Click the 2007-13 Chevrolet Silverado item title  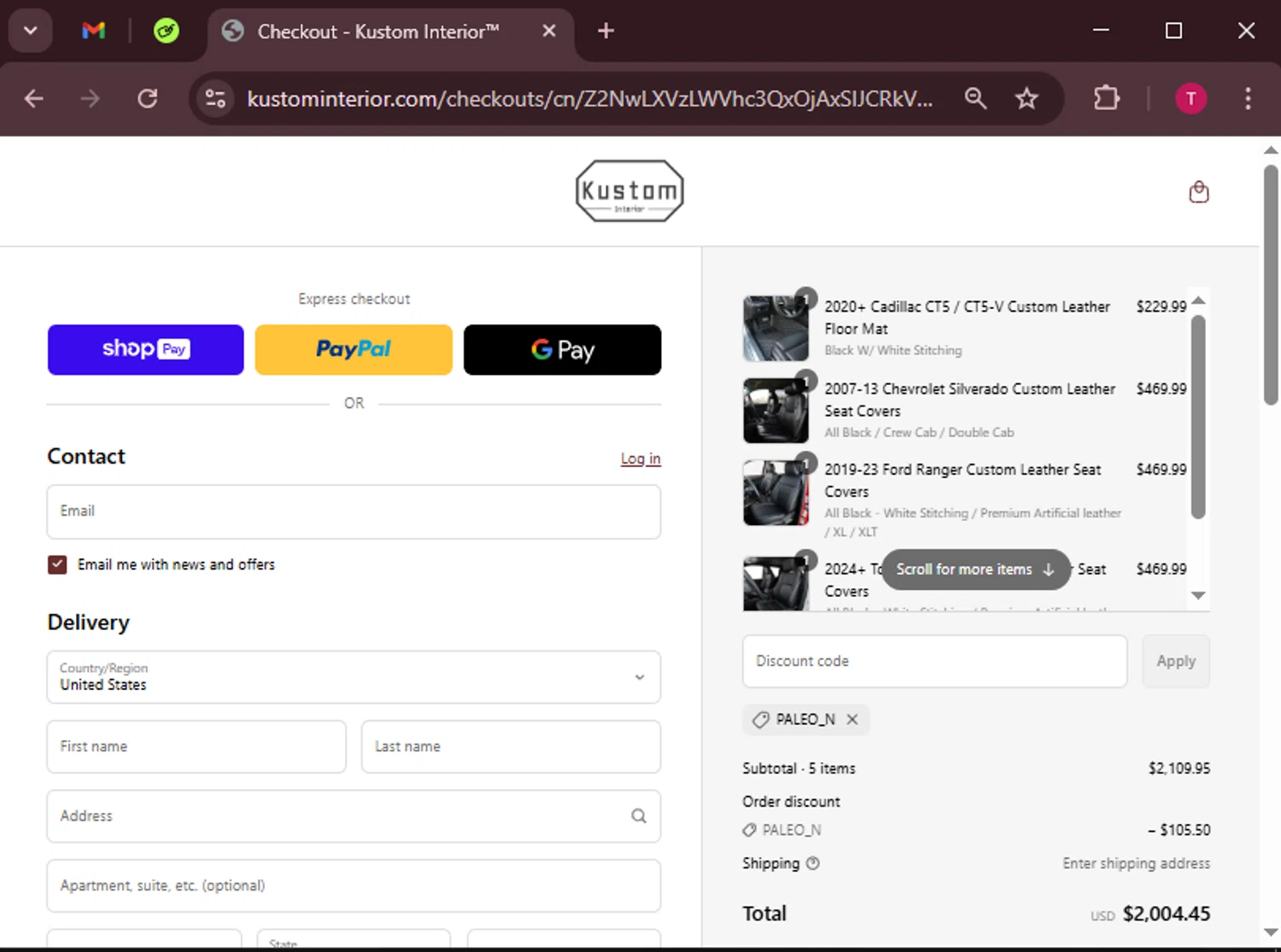tap(969, 400)
